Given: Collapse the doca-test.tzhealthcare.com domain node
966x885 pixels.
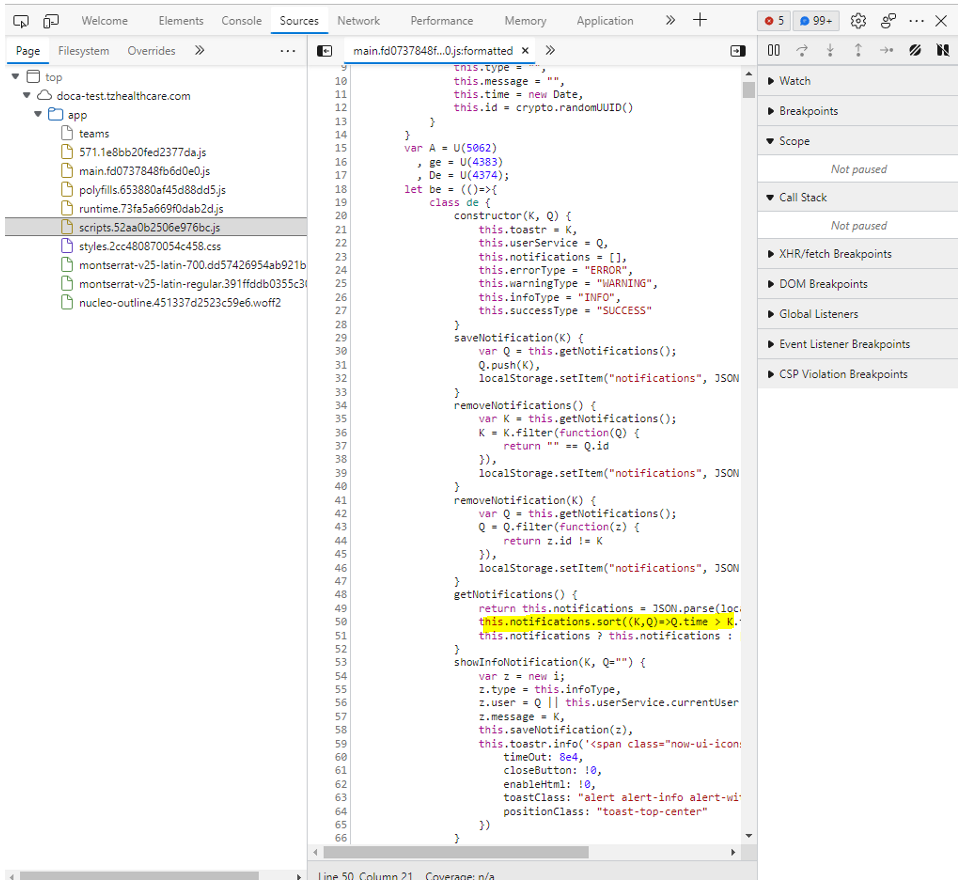Looking at the screenshot, I should (27, 96).
